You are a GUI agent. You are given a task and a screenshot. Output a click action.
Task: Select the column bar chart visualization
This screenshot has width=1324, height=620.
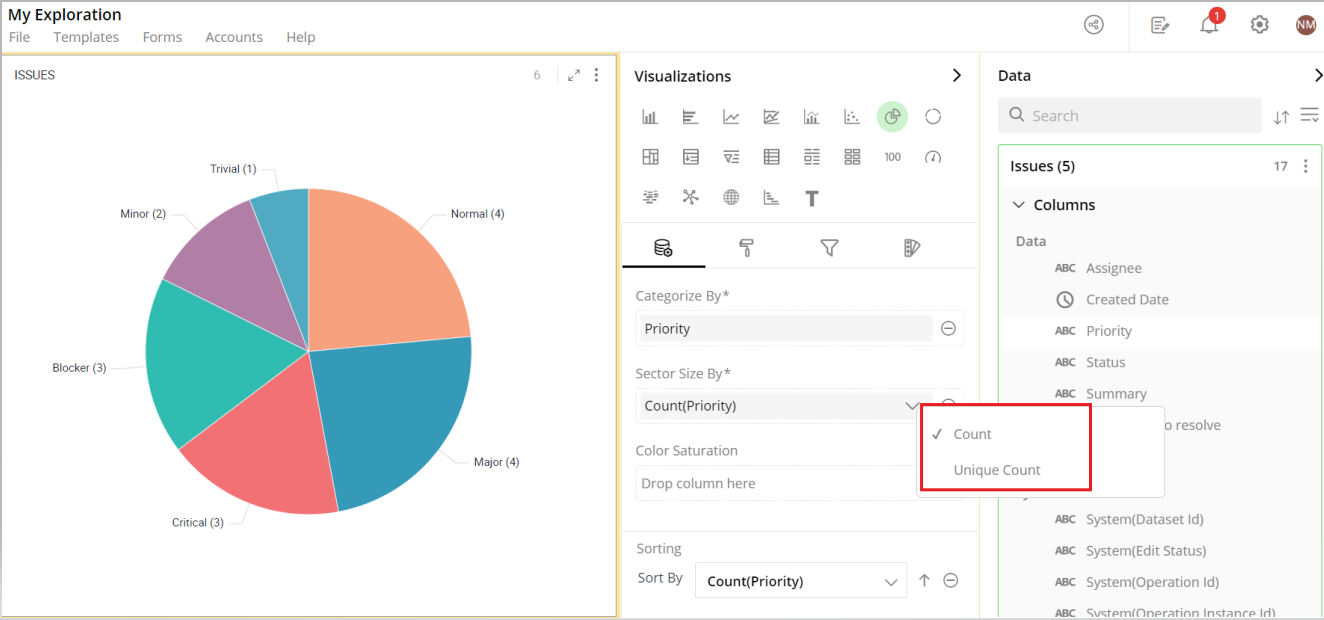coord(650,117)
